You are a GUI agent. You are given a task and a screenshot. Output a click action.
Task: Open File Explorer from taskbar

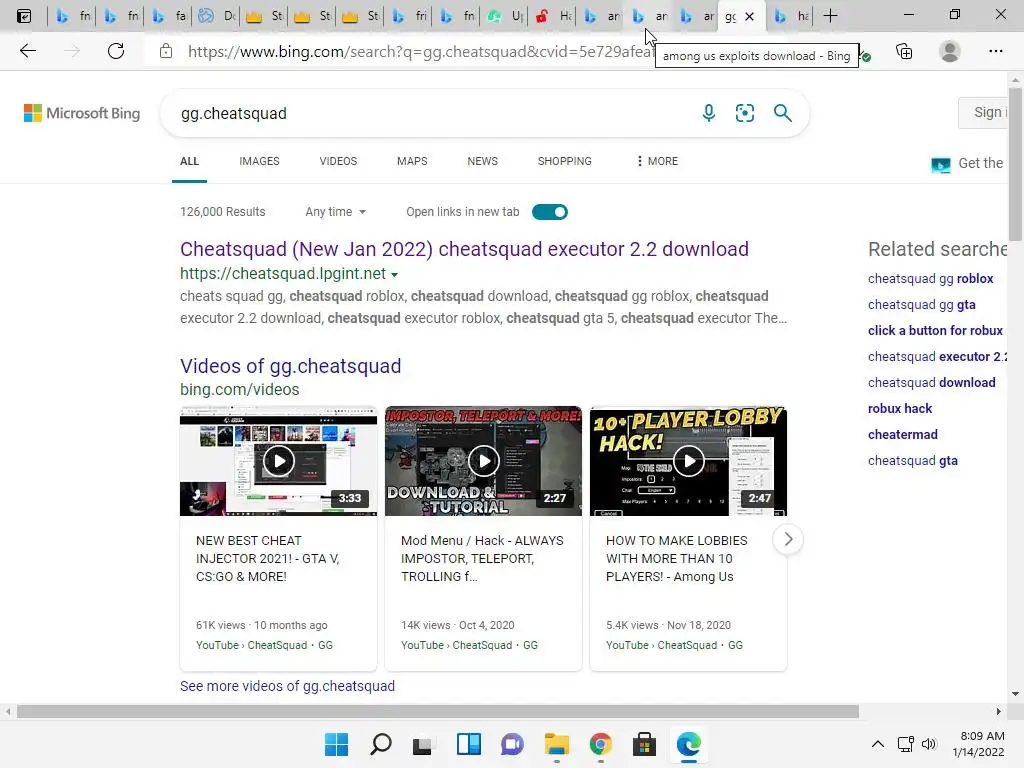[x=556, y=744]
